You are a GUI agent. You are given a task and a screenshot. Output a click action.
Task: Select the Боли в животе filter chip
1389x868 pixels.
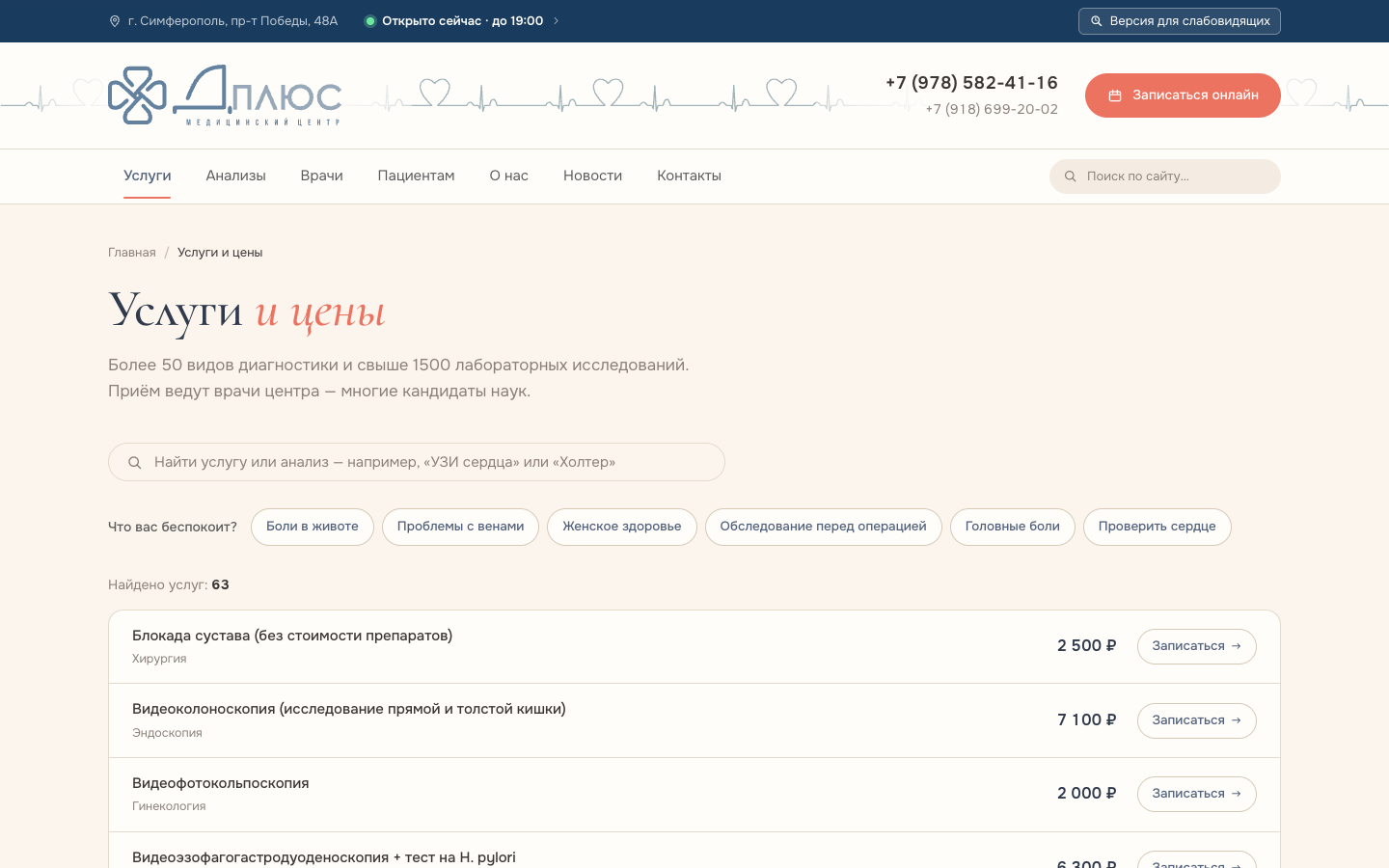[x=313, y=527]
